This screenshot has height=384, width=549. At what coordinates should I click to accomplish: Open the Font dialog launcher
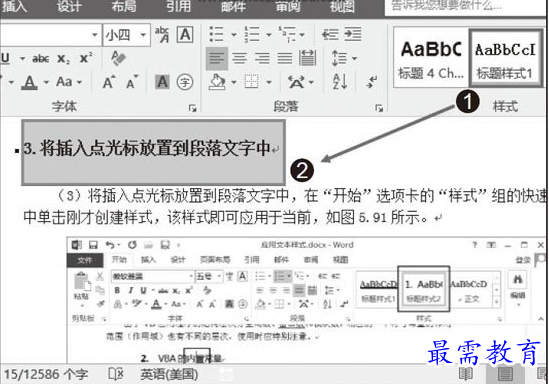coord(193,108)
